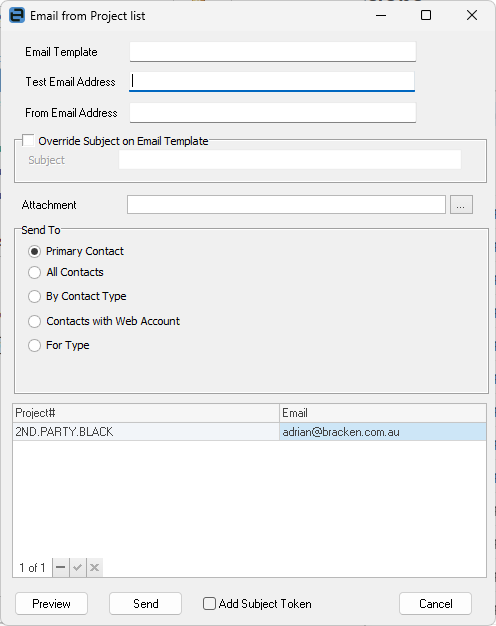Image resolution: width=496 pixels, height=626 pixels.
Task: Select Contacts with Web Account option
Action: click(x=34, y=321)
